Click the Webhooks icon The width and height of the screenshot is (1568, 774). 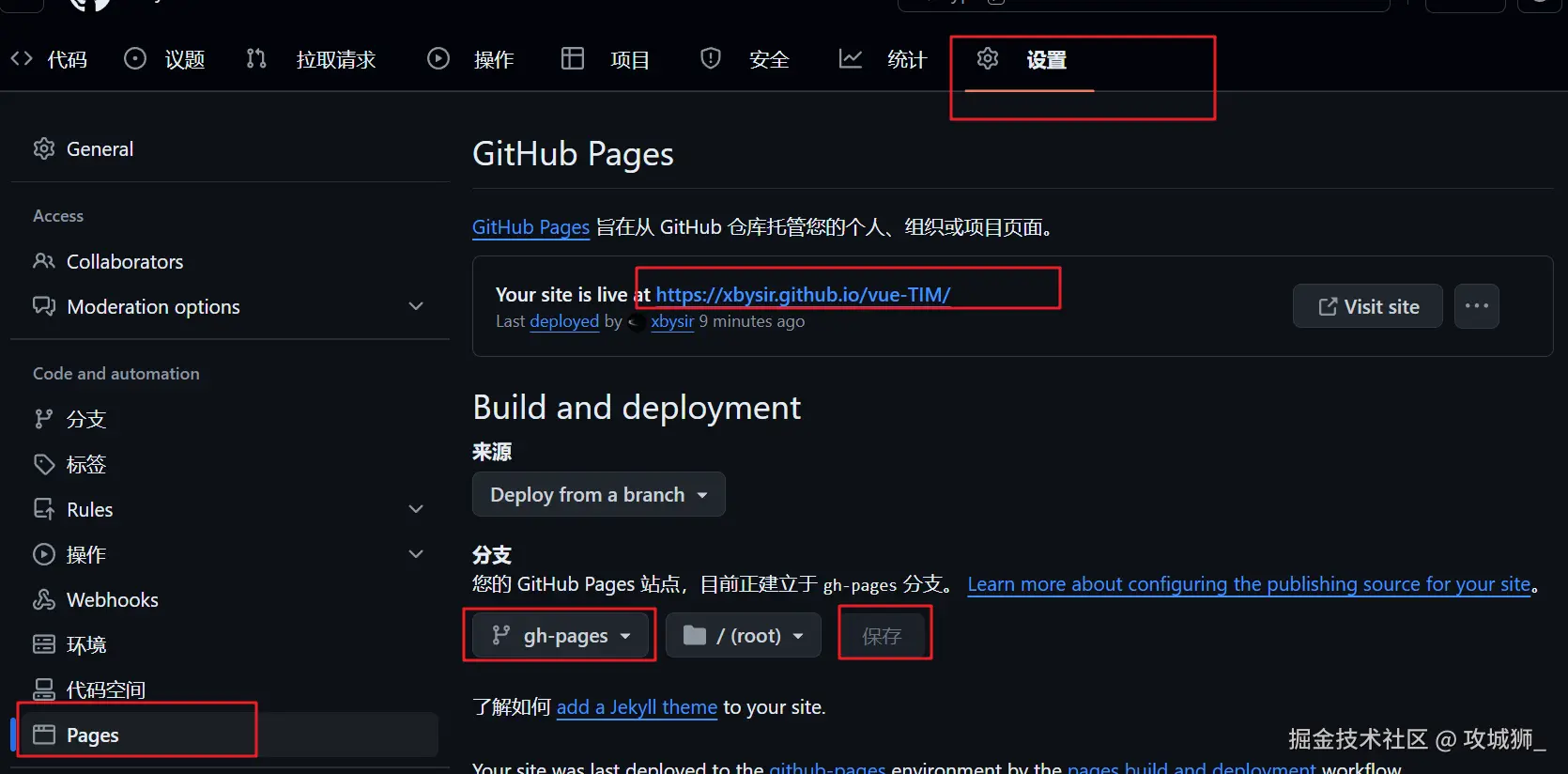[x=44, y=599]
